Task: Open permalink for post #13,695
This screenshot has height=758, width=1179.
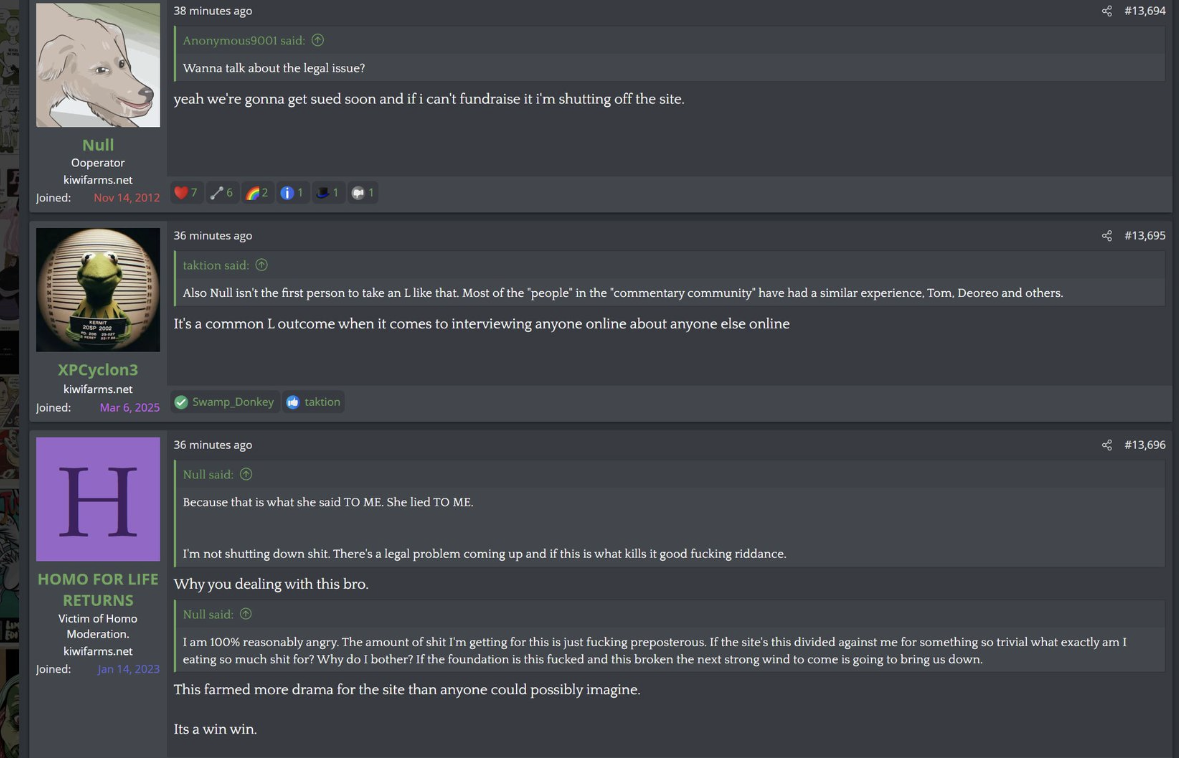Action: (x=1145, y=236)
